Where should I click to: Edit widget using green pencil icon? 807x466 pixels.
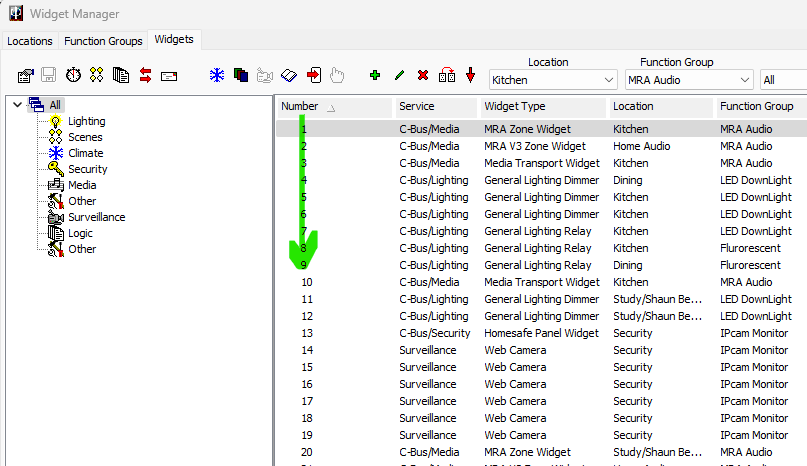399,76
